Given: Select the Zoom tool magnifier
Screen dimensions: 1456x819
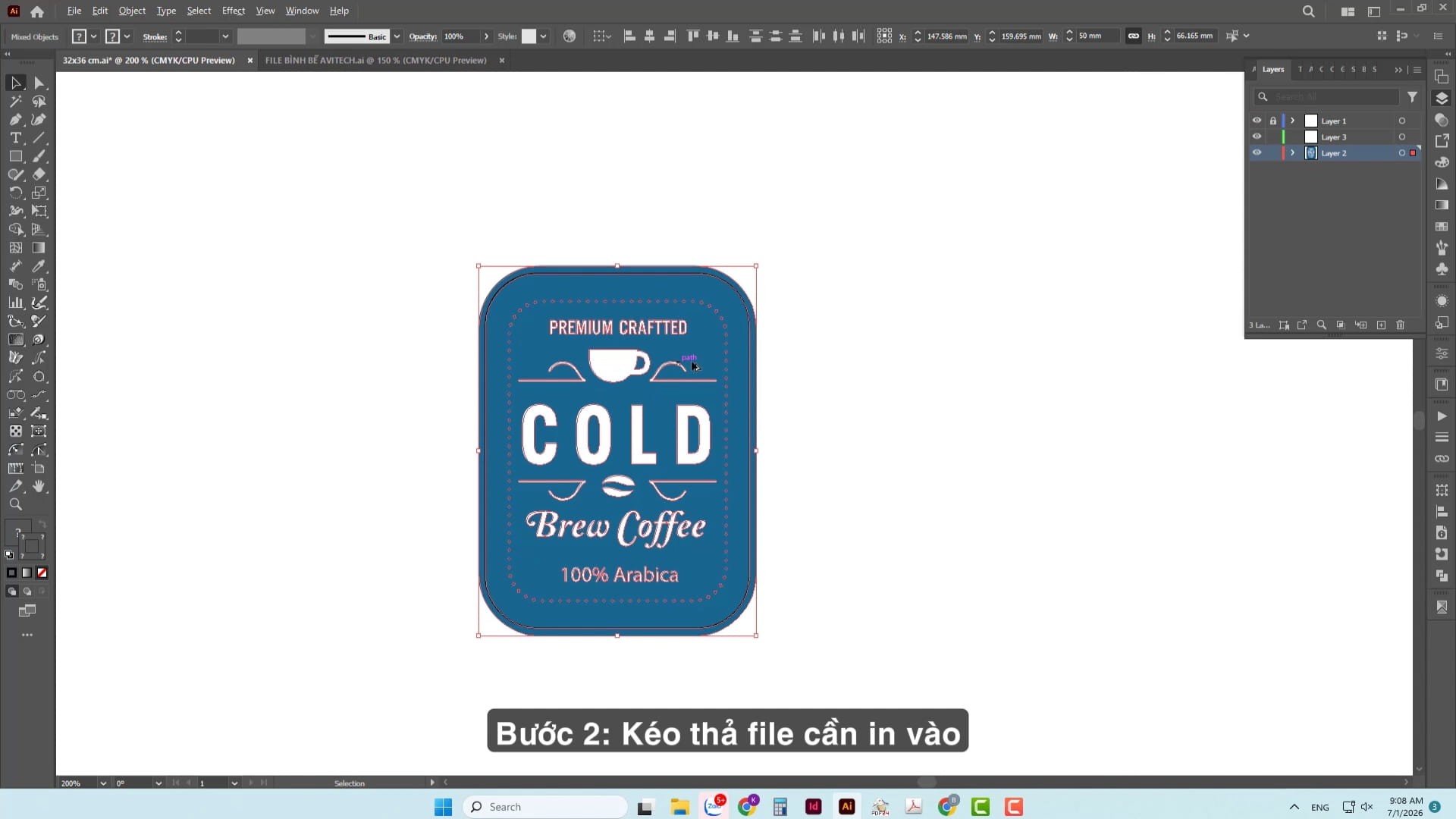Looking at the screenshot, I should point(15,504).
